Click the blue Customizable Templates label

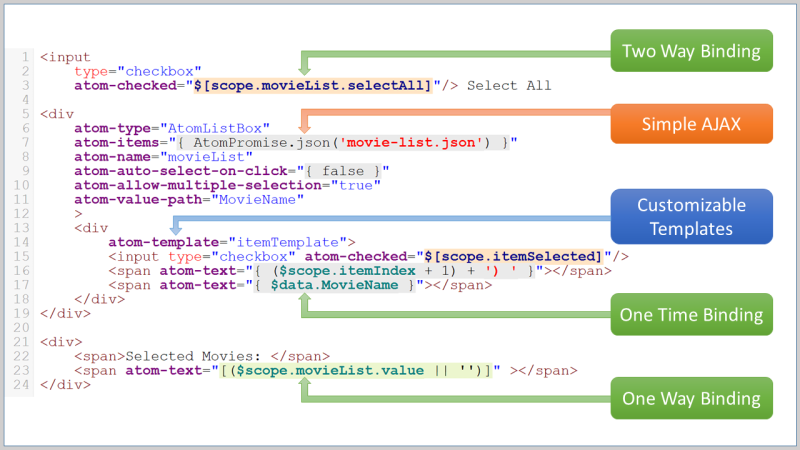click(x=690, y=216)
